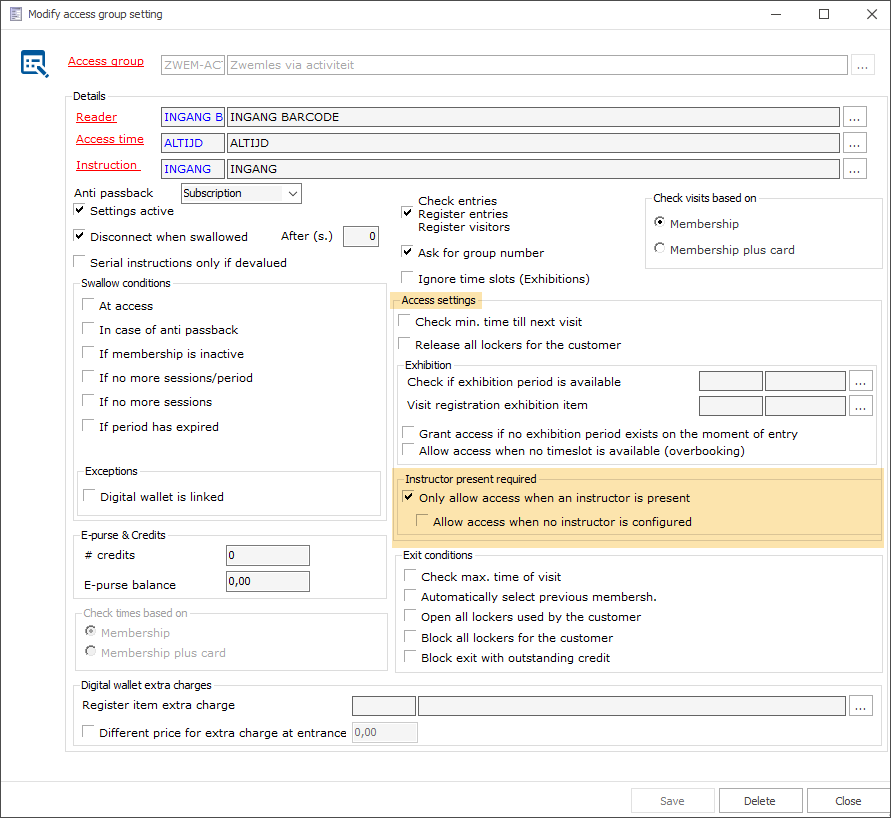The width and height of the screenshot is (891, 818).
Task: Click the Delete button
Action: pos(760,801)
